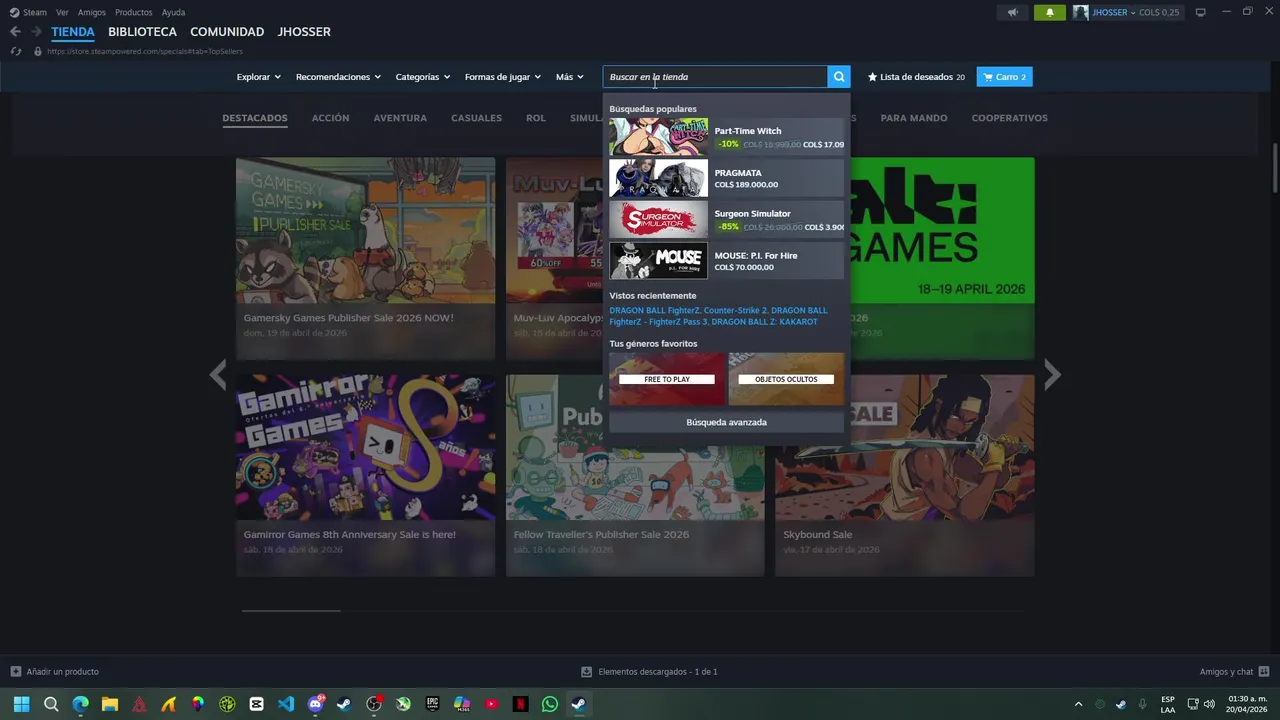Open the Counter-Strike 2 recent link
This screenshot has width=1280, height=720.
pyautogui.click(x=735, y=311)
